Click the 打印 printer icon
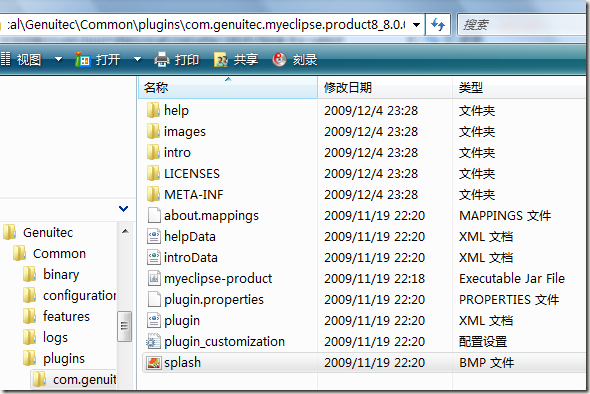Image resolution: width=590 pixels, height=394 pixels. point(162,59)
